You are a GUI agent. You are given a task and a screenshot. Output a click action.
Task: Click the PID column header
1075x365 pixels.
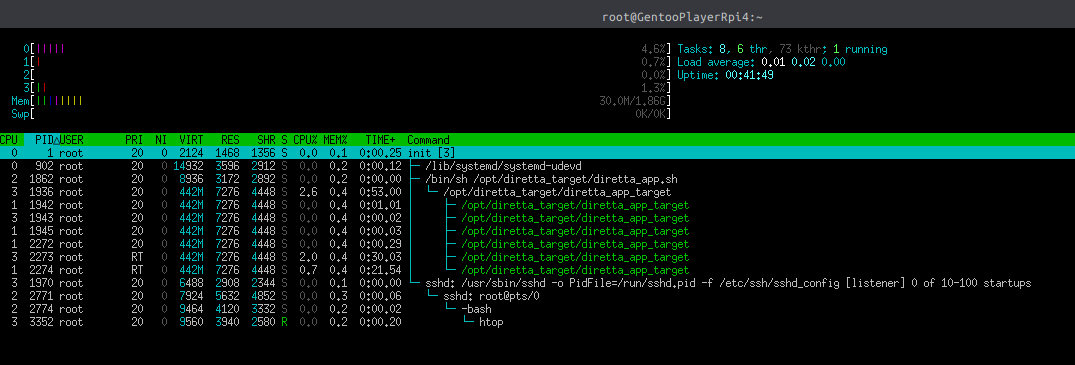(44, 139)
